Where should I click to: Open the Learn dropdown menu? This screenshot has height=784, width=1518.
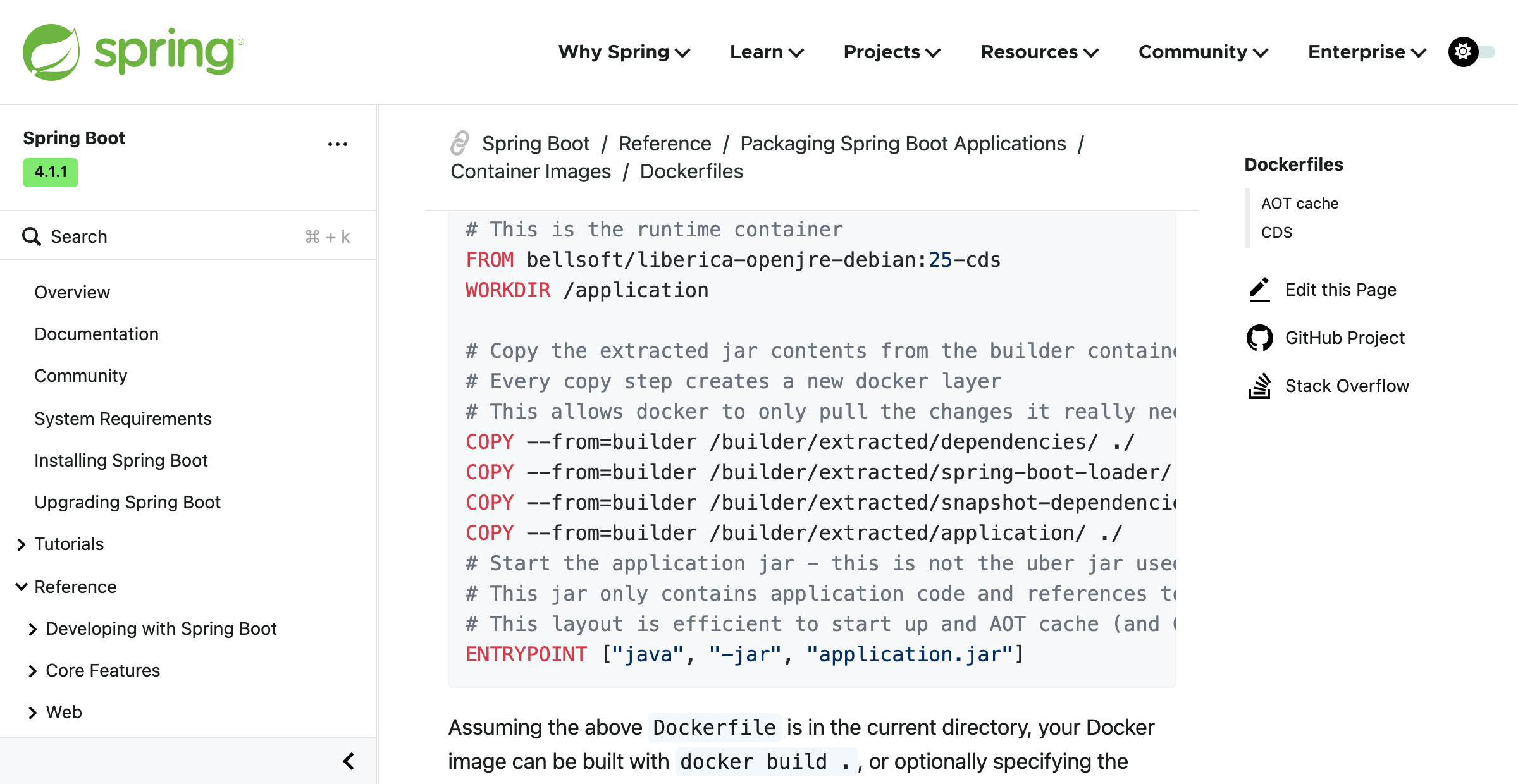coord(767,52)
